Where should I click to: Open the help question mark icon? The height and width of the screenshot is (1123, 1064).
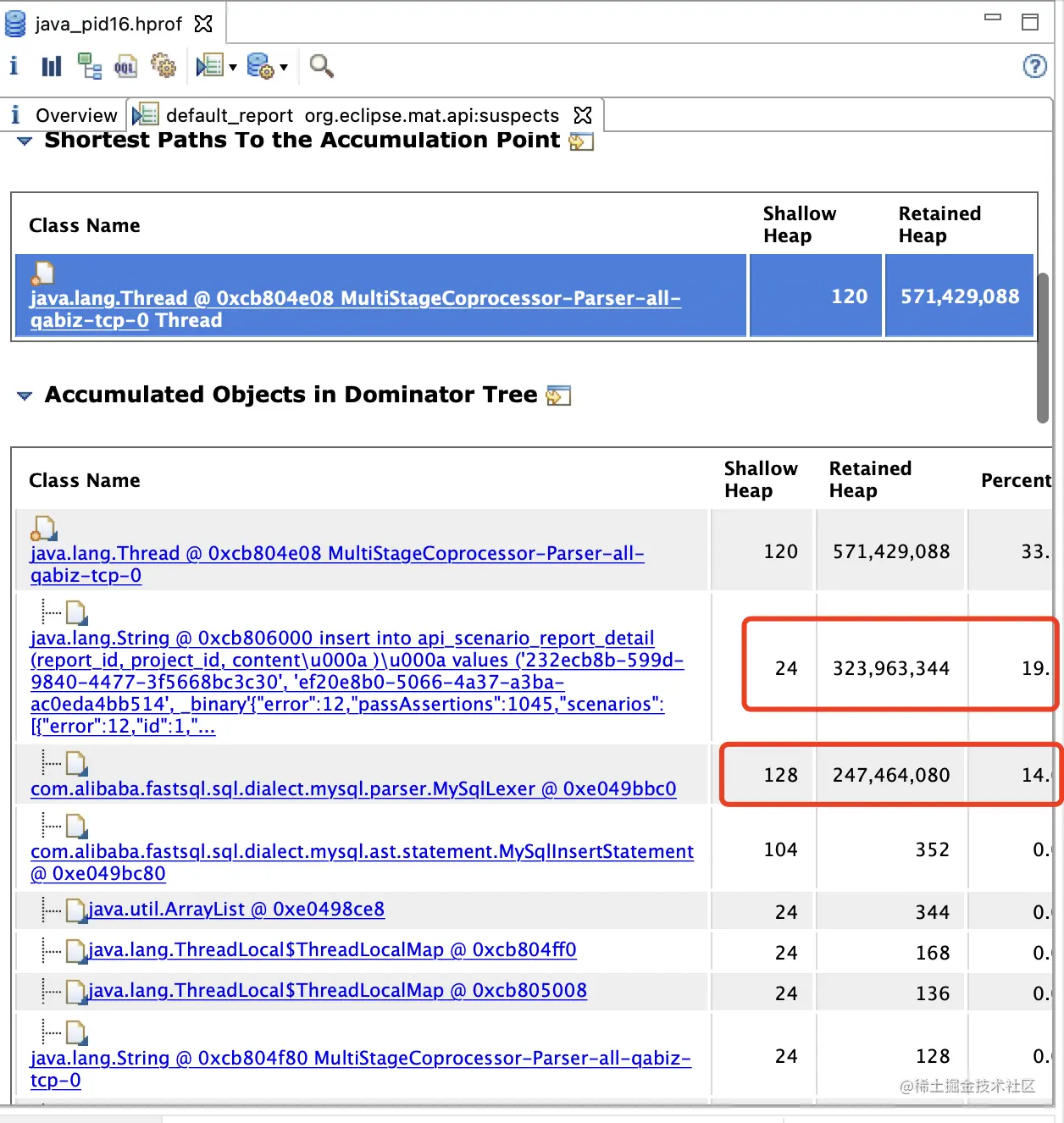(x=1035, y=66)
